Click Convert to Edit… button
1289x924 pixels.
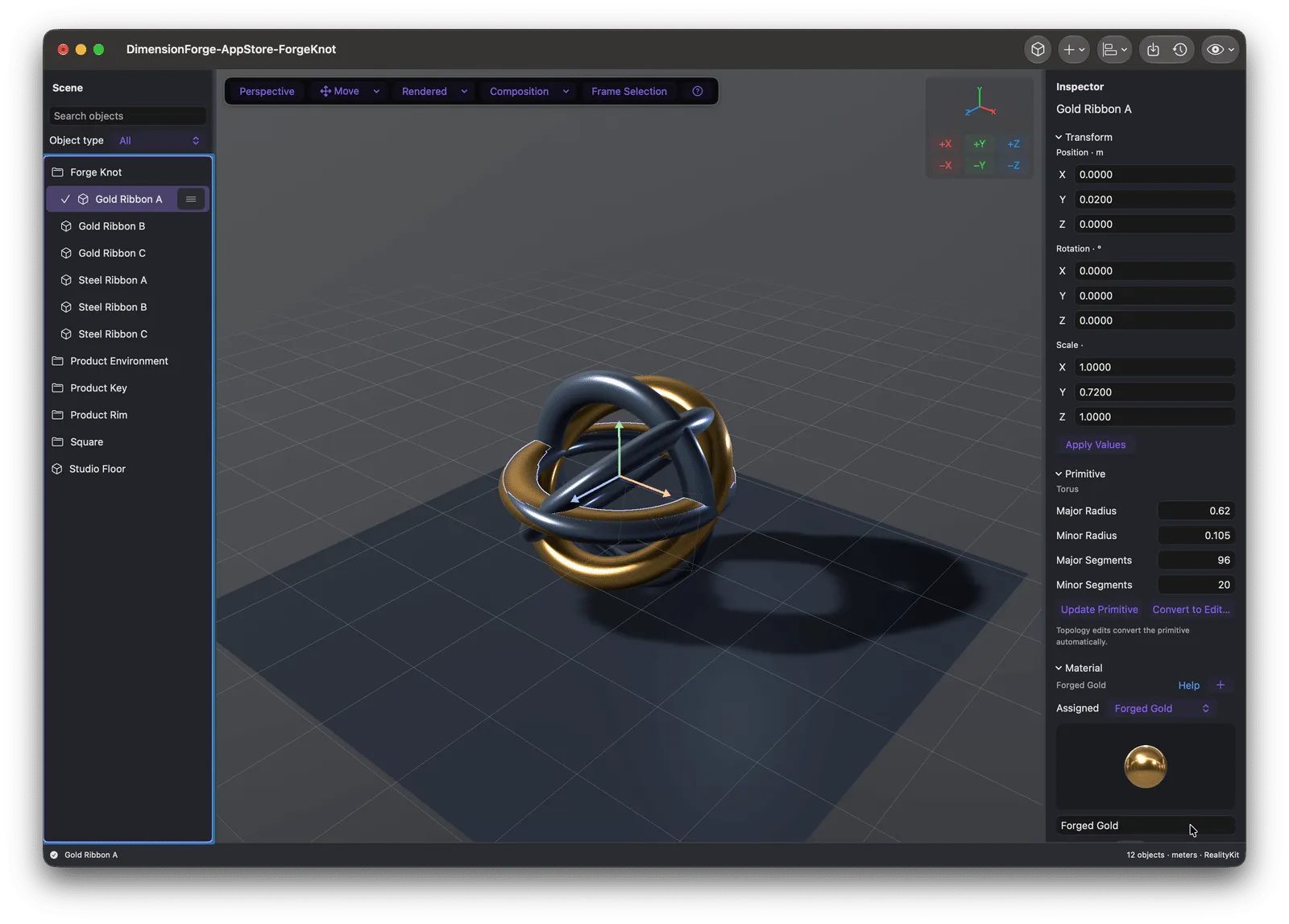(x=1191, y=610)
